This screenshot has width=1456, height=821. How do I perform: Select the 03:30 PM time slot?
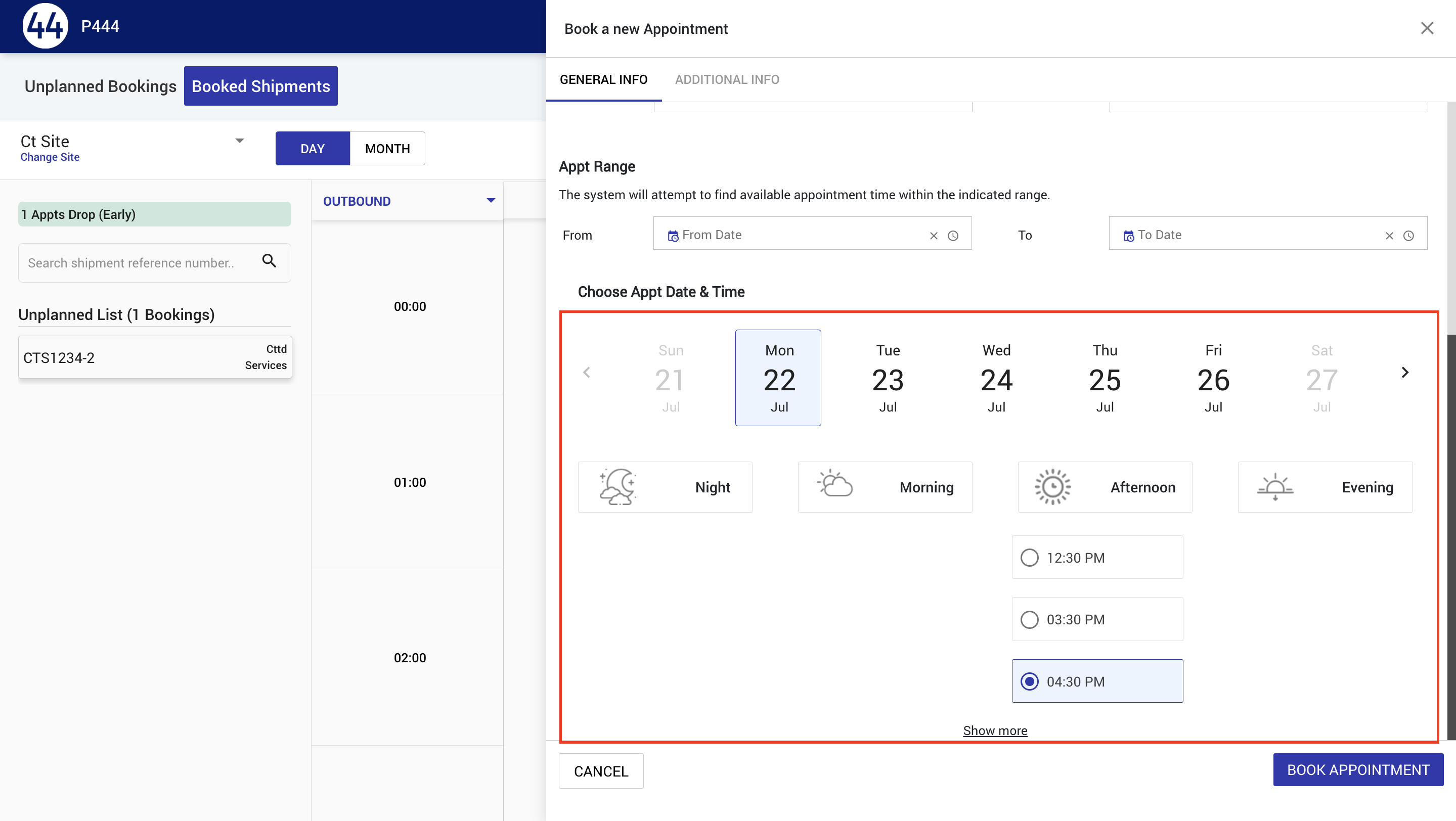click(1097, 619)
